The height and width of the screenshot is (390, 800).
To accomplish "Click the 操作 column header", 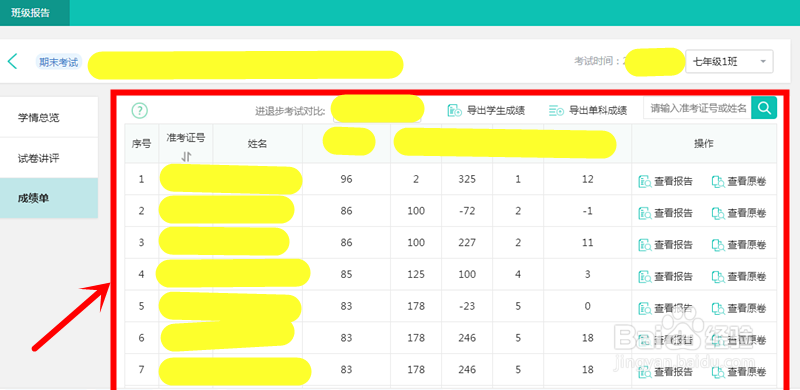I will [704, 144].
